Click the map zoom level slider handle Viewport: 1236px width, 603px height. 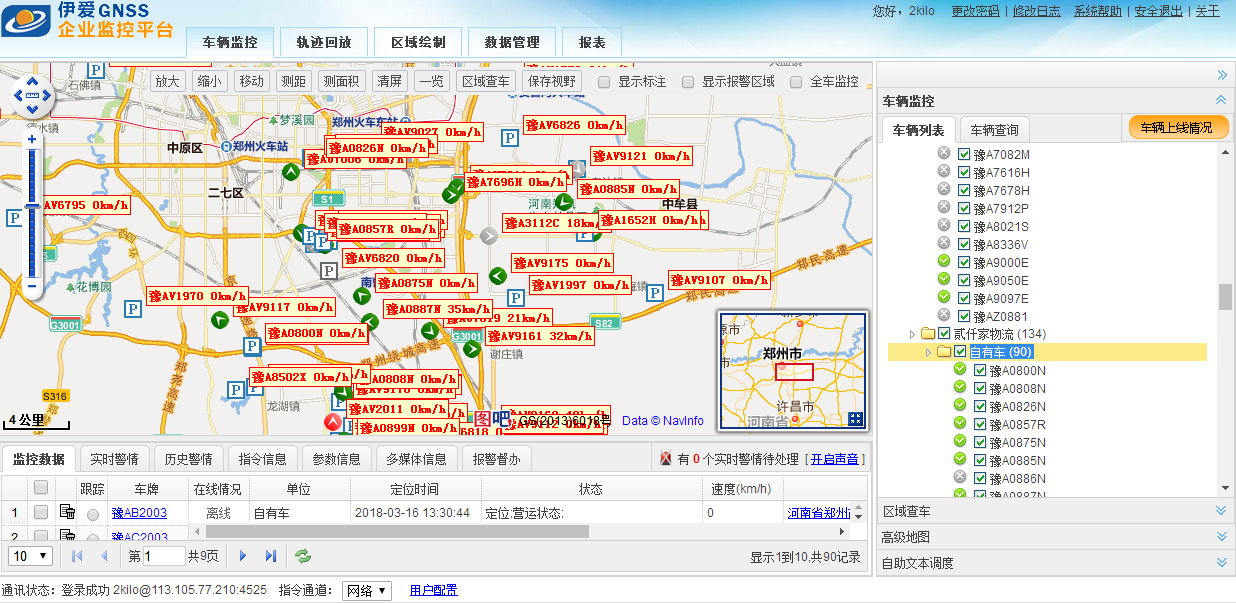click(x=32, y=206)
